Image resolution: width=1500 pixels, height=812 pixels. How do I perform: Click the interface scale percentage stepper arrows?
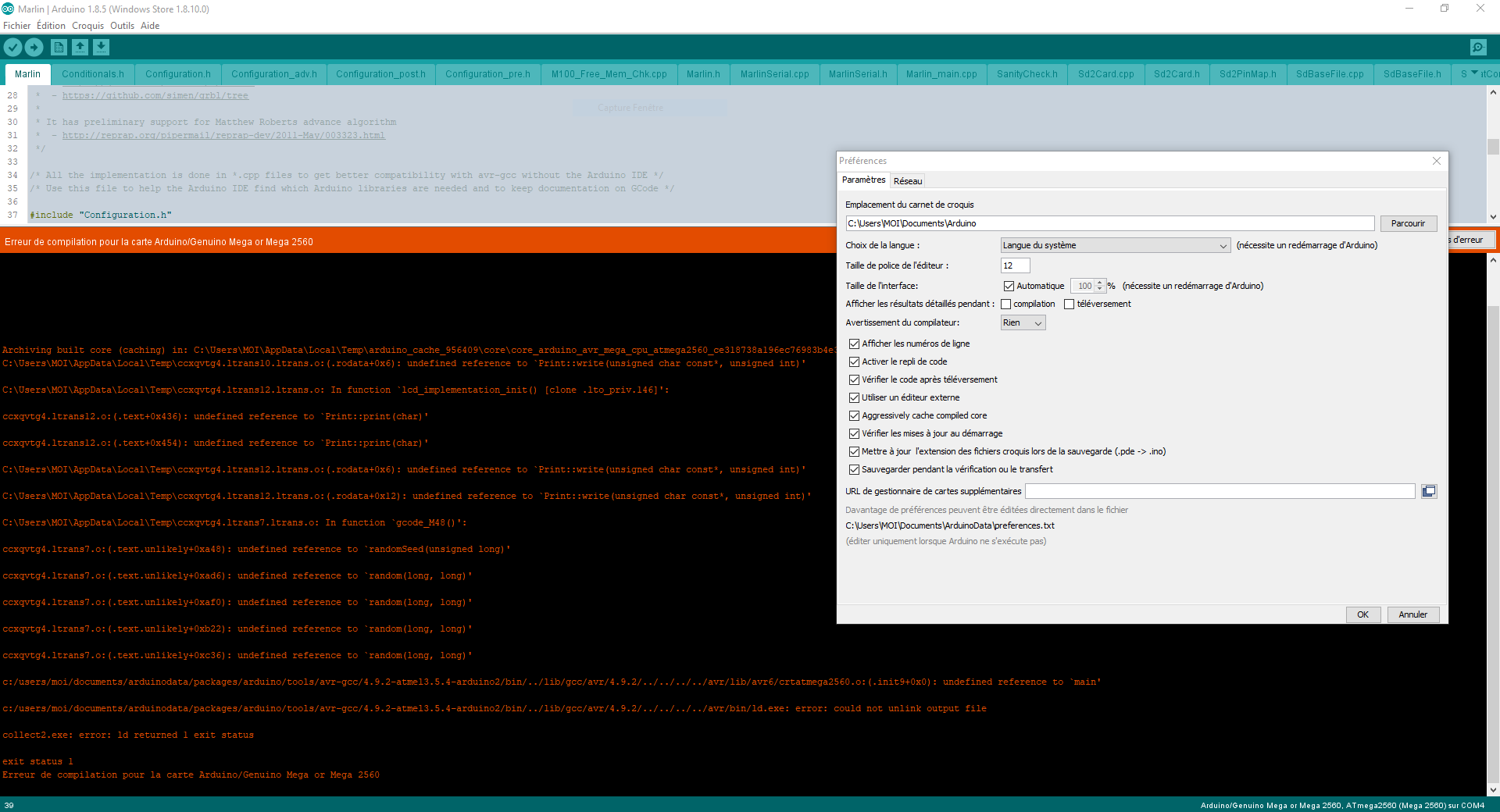tap(1100, 286)
